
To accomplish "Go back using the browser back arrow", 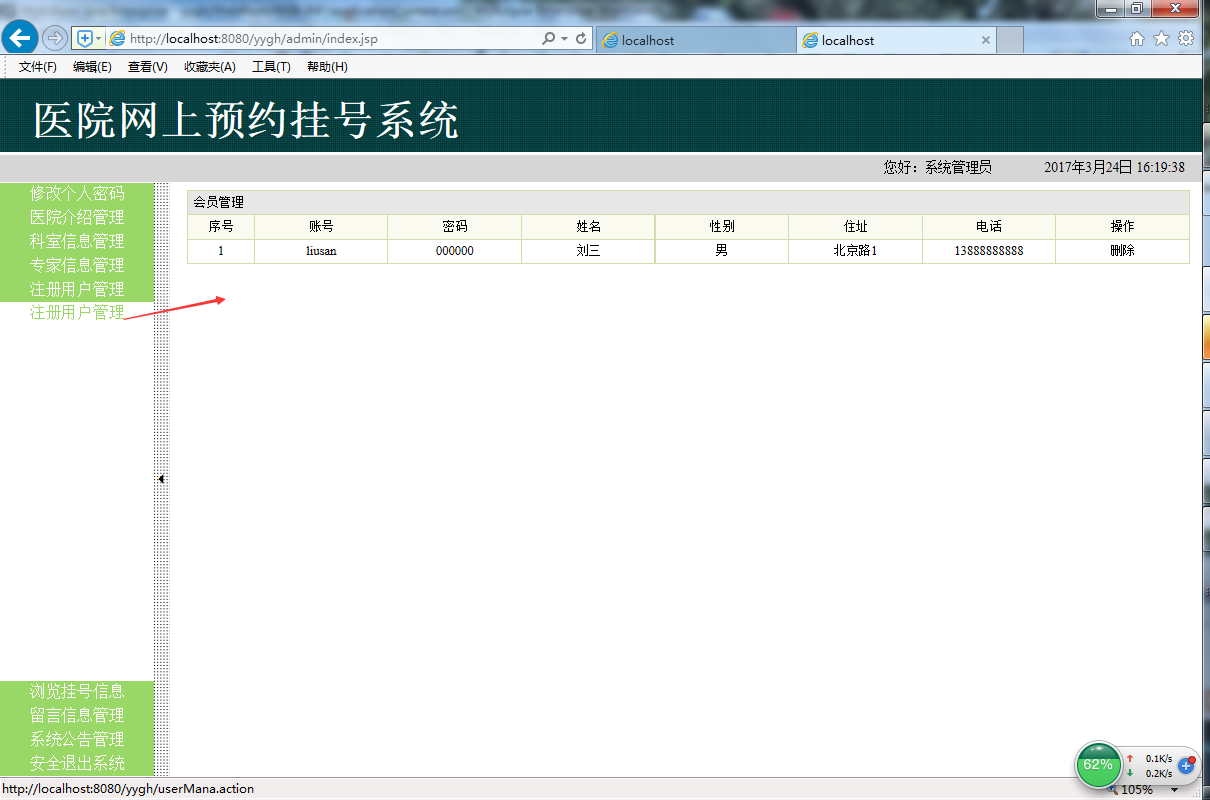I will coord(20,38).
